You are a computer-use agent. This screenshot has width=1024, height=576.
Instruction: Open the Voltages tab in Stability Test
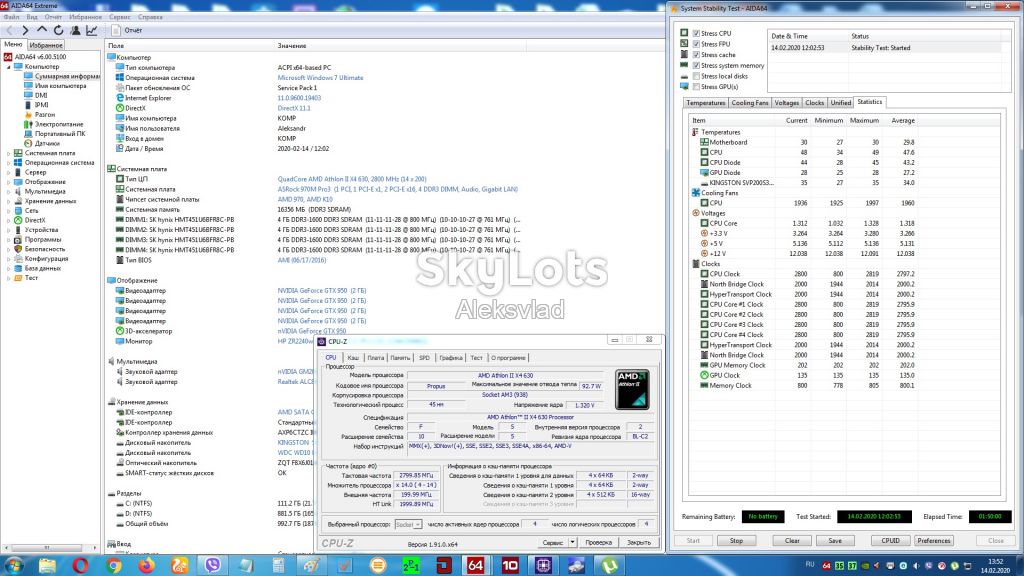point(786,103)
